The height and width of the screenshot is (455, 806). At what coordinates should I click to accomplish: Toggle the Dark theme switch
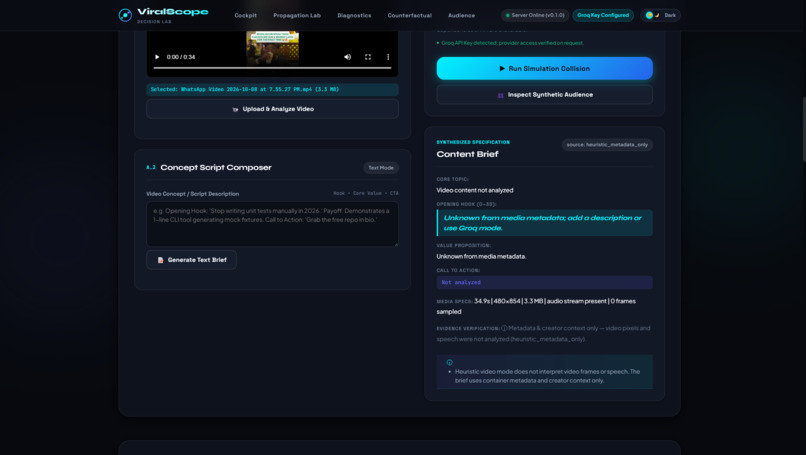coord(661,15)
